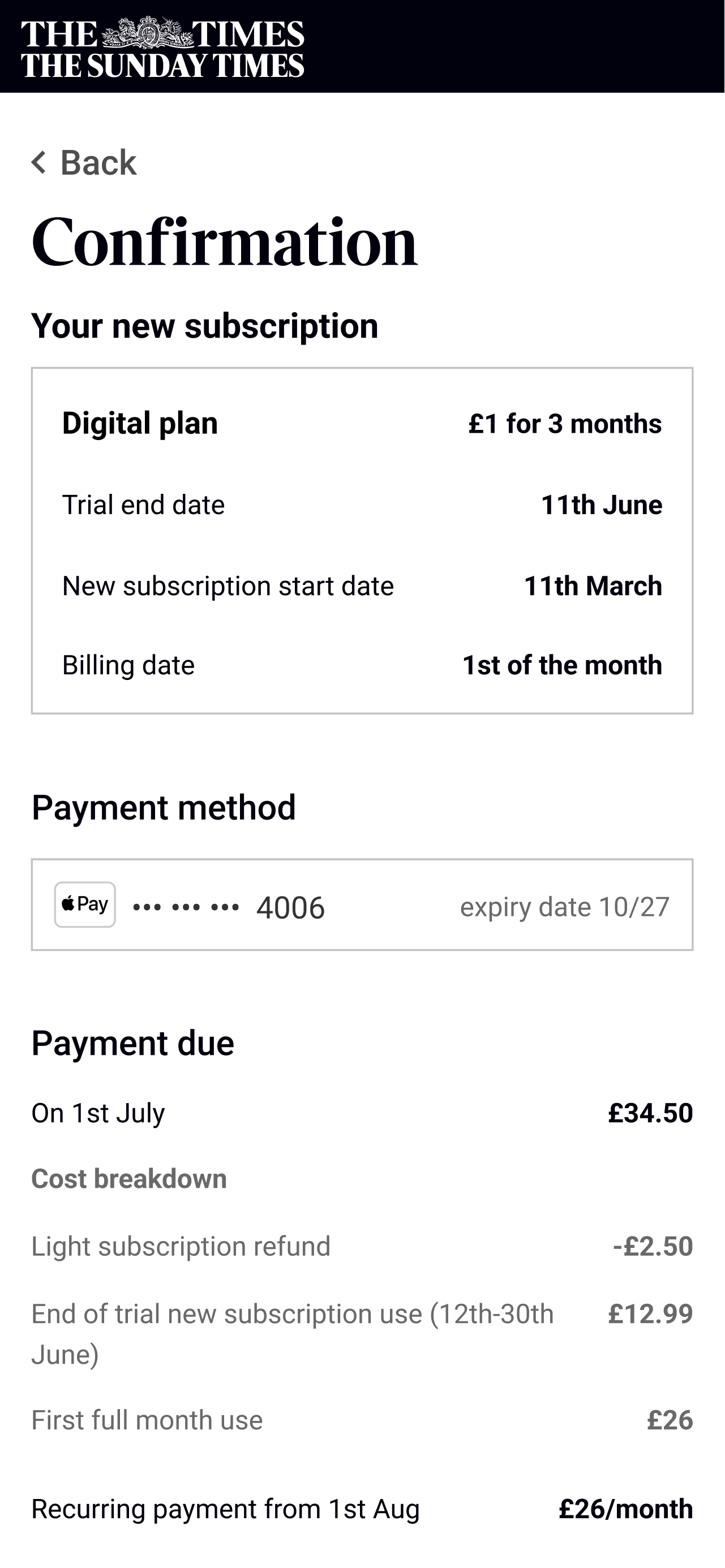Tap the £26/month recurring payment amount
The image size is (725, 1568).
[x=626, y=1509]
